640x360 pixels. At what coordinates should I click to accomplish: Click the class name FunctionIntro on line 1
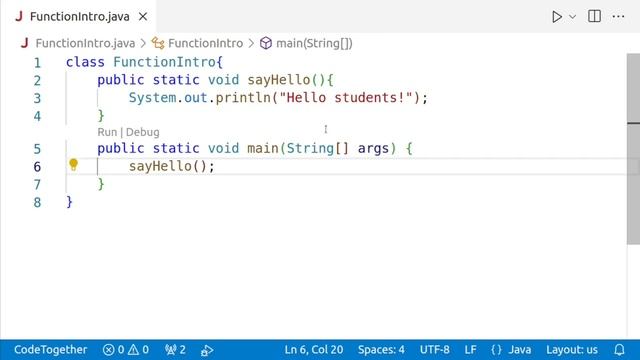[x=164, y=62]
